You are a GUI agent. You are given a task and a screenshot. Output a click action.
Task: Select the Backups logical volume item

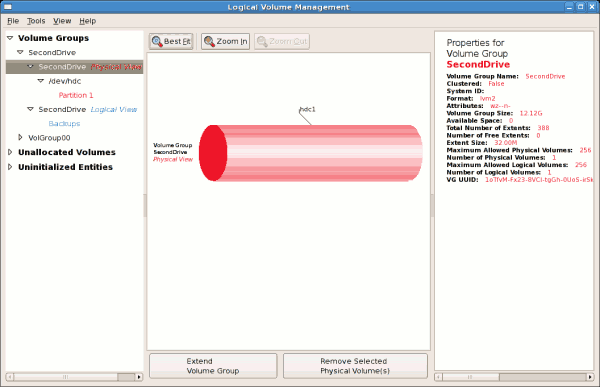pyautogui.click(x=64, y=124)
